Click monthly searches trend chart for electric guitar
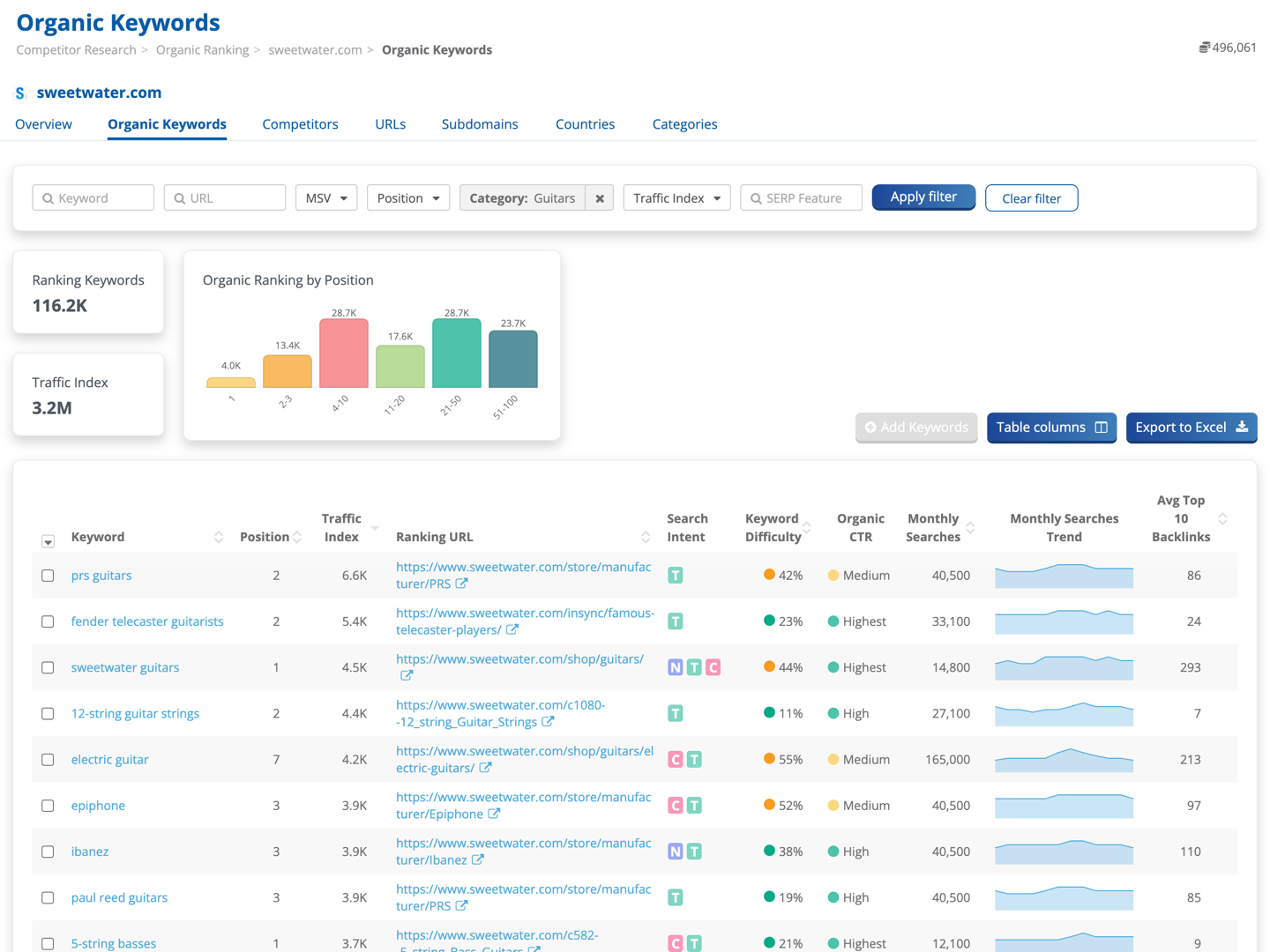Image resolution: width=1270 pixels, height=952 pixels. click(1064, 760)
